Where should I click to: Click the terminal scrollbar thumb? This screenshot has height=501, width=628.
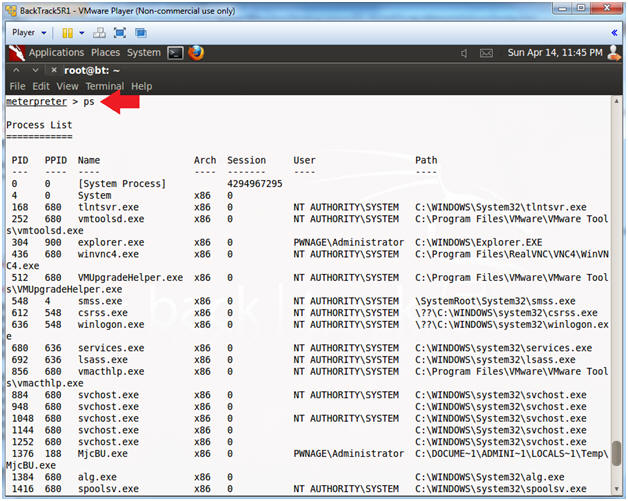tap(616, 453)
